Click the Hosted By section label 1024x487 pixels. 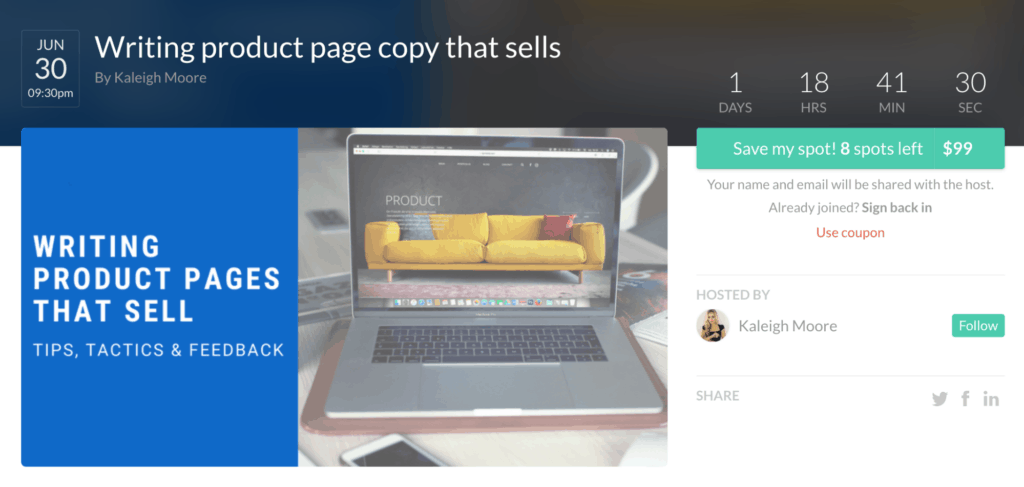click(x=733, y=295)
